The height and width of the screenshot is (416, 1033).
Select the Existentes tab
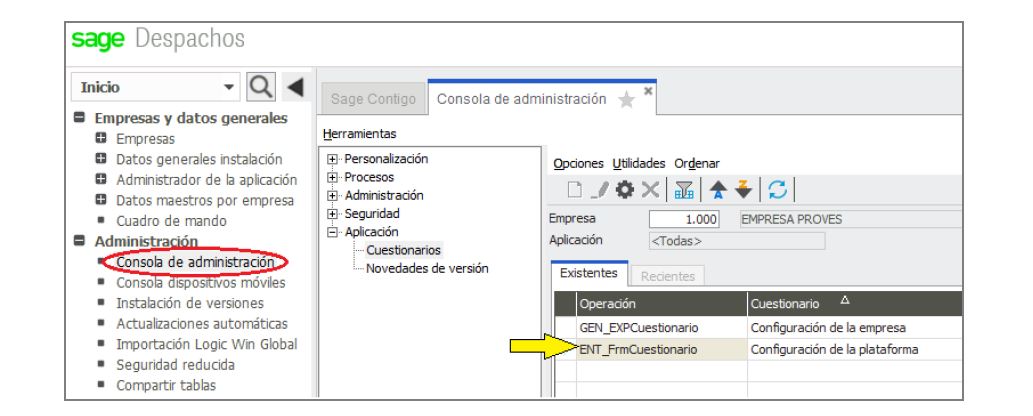tap(589, 274)
